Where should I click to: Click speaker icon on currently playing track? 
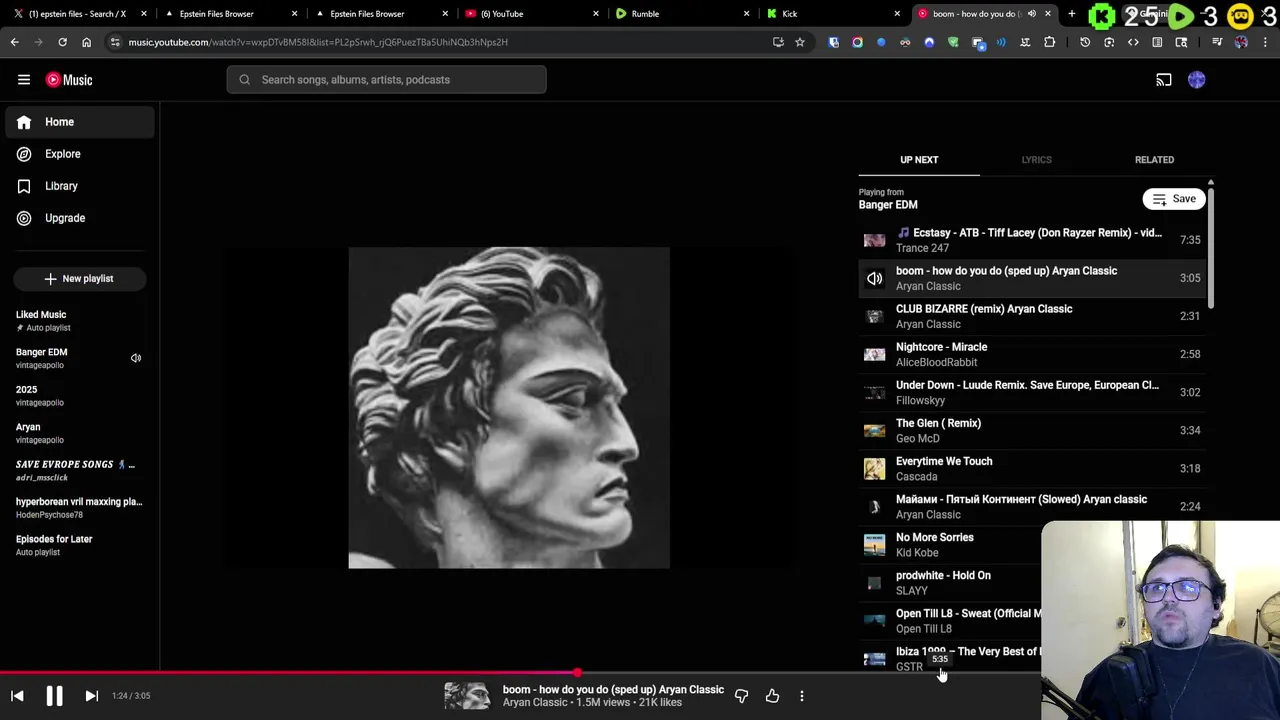click(875, 278)
